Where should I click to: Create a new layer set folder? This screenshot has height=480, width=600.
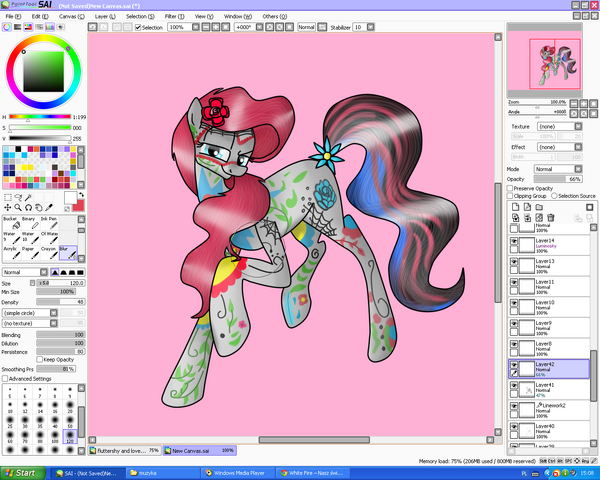pyautogui.click(x=539, y=207)
